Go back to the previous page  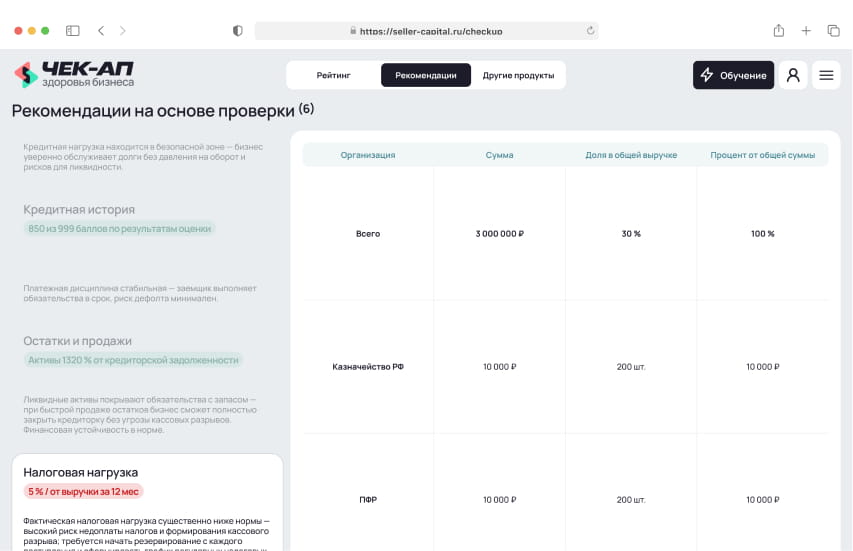tap(101, 31)
